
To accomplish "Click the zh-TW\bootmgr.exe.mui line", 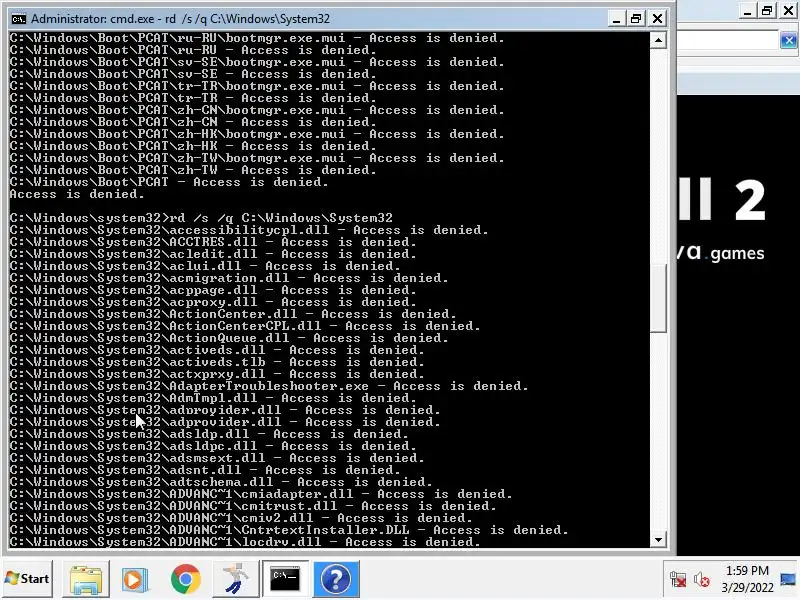I will (x=257, y=158).
